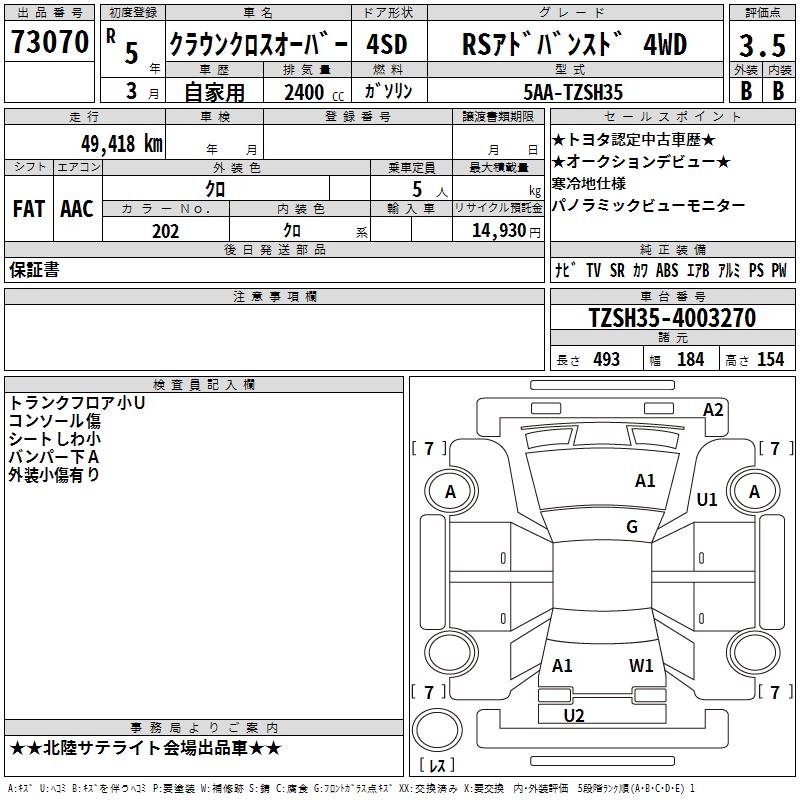Viewport: 800px width, 800px height.
Task: Click the A1 damage mark on hood
Action: pos(645,481)
